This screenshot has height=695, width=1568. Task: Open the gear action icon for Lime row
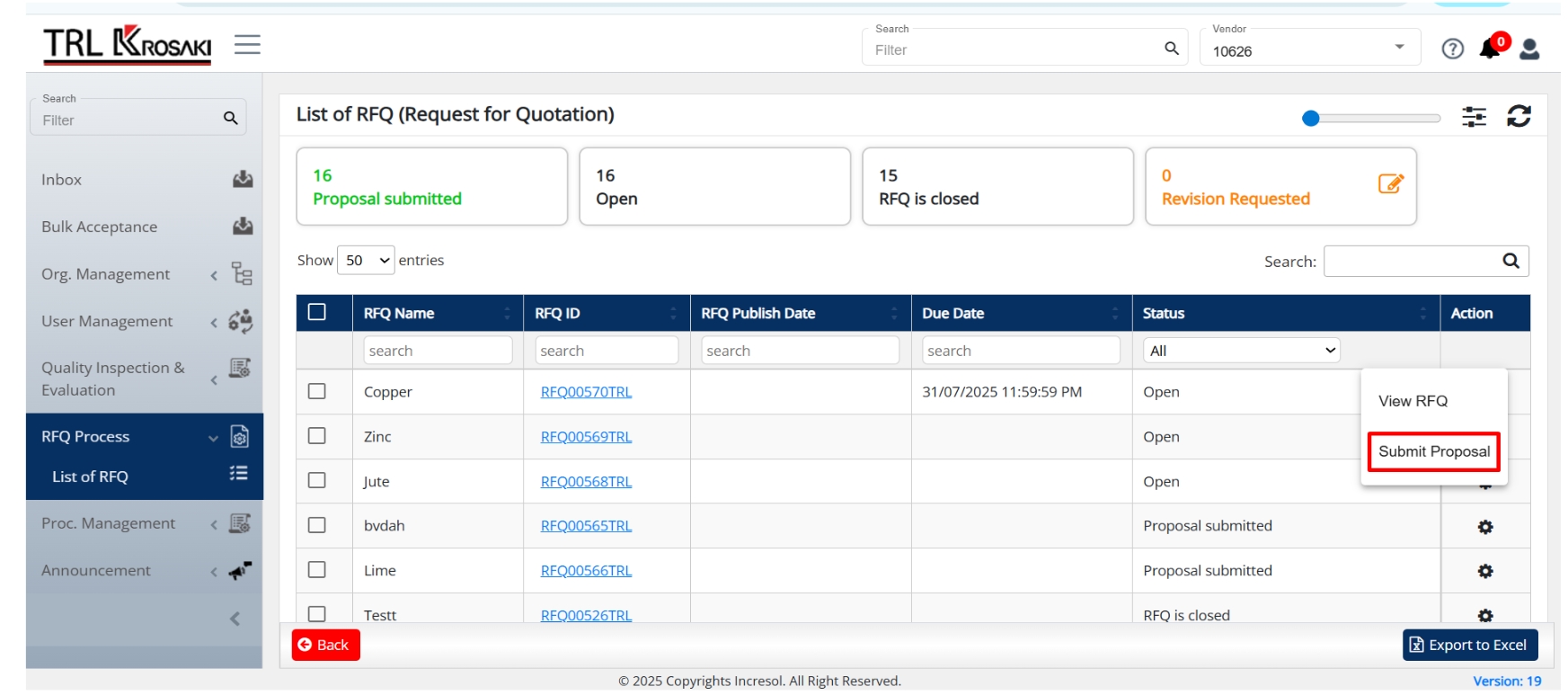tap(1485, 571)
